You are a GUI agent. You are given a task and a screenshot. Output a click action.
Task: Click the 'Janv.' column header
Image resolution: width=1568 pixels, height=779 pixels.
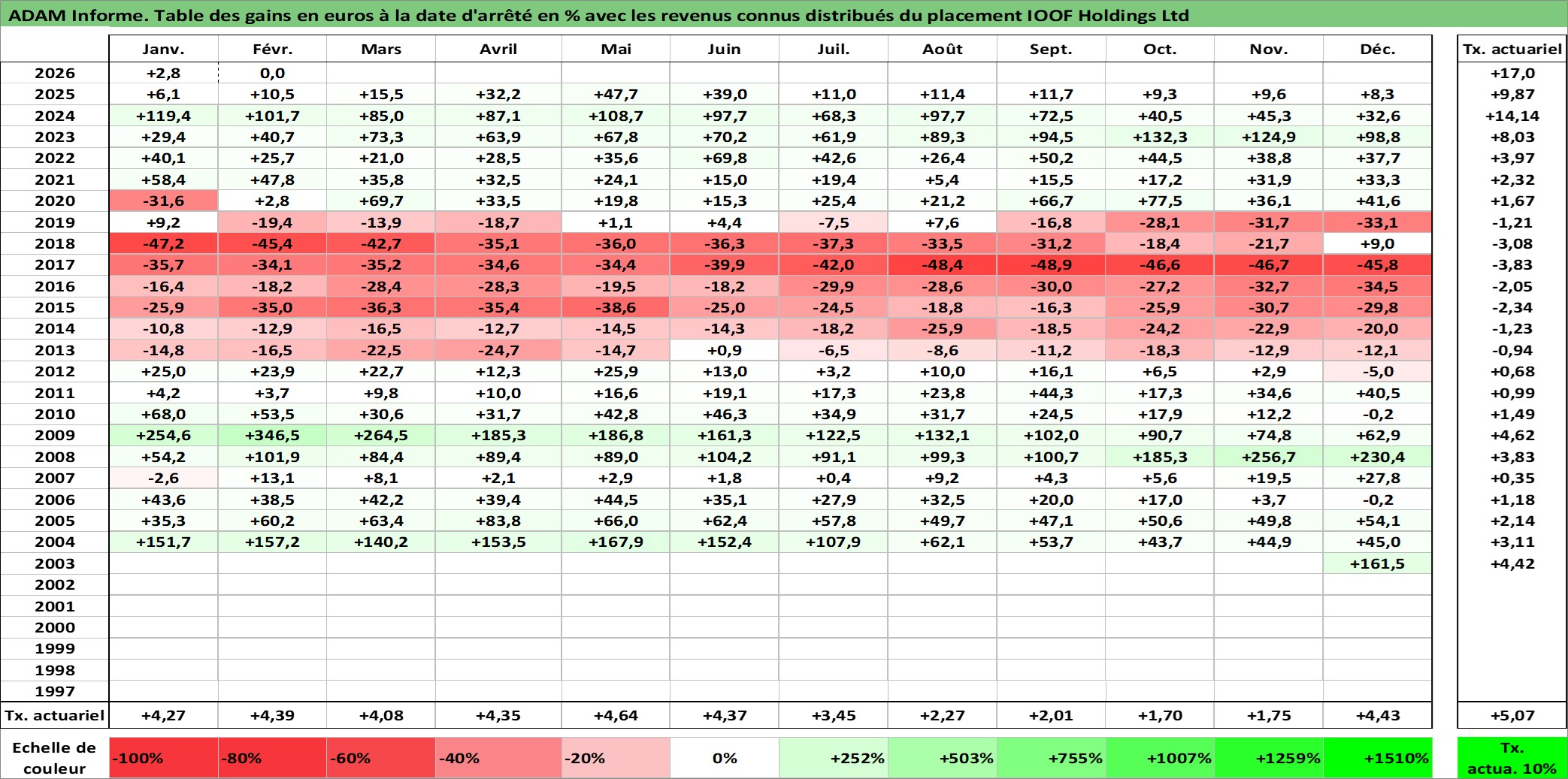click(x=164, y=49)
